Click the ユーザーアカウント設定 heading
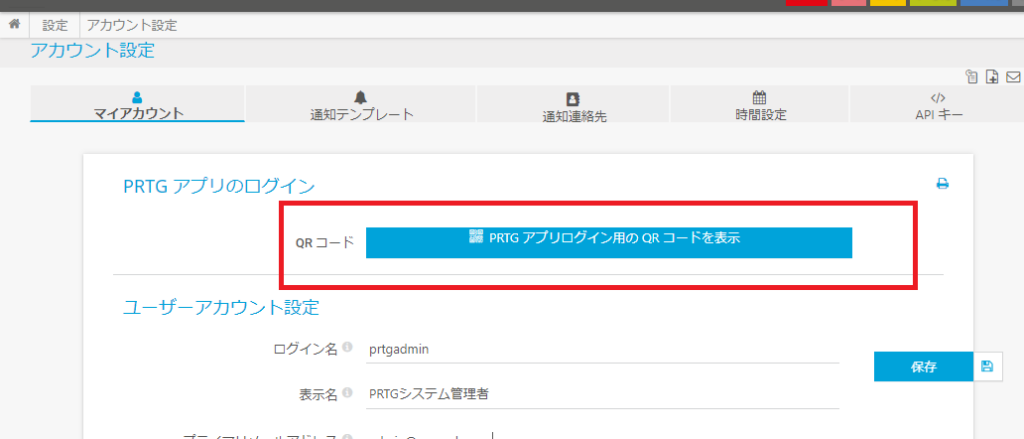Screen dimensions: 1024x439 point(221,307)
